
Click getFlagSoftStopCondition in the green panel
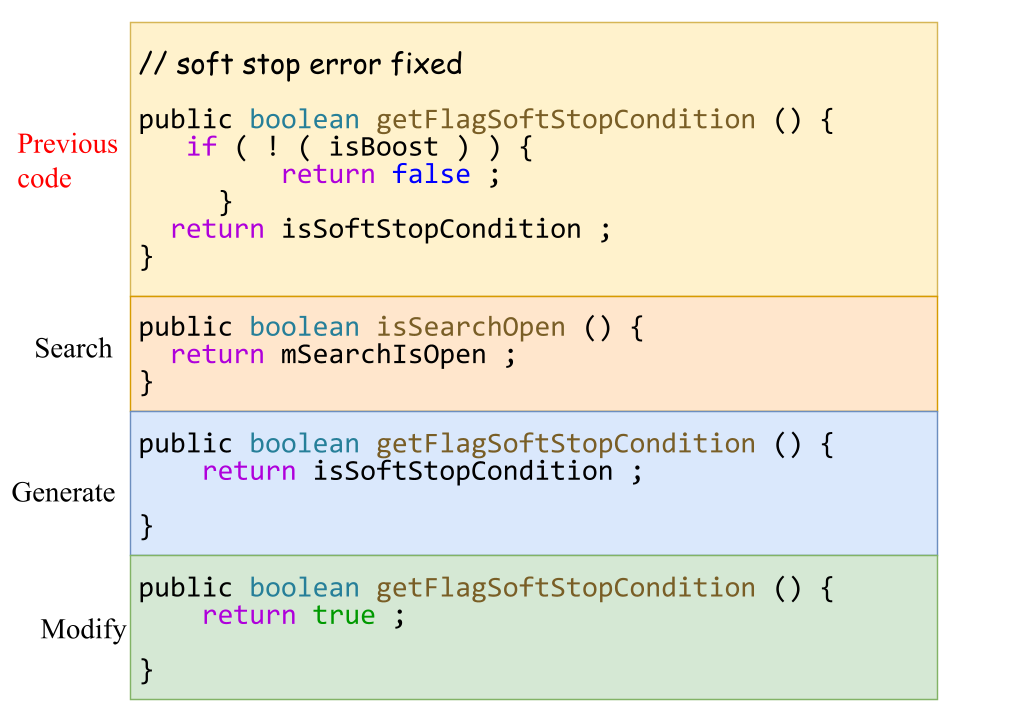pos(565,587)
